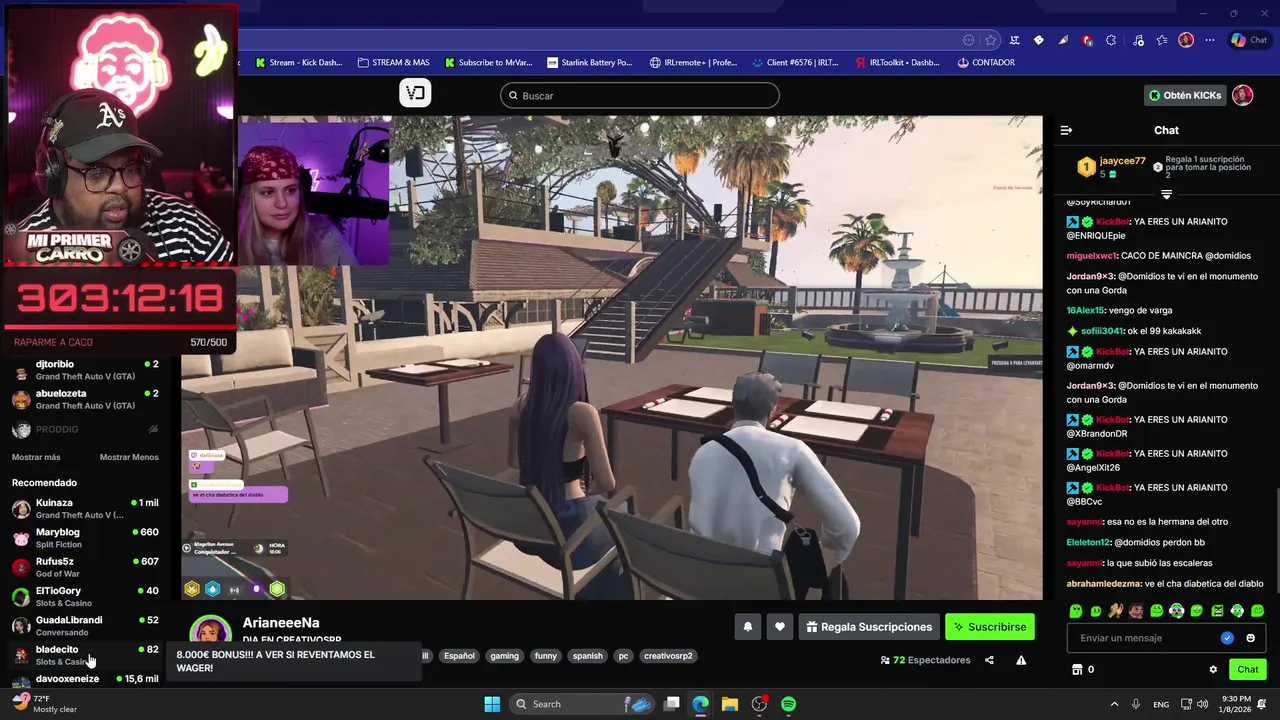Report the stream with warning icon

(x=1021, y=660)
